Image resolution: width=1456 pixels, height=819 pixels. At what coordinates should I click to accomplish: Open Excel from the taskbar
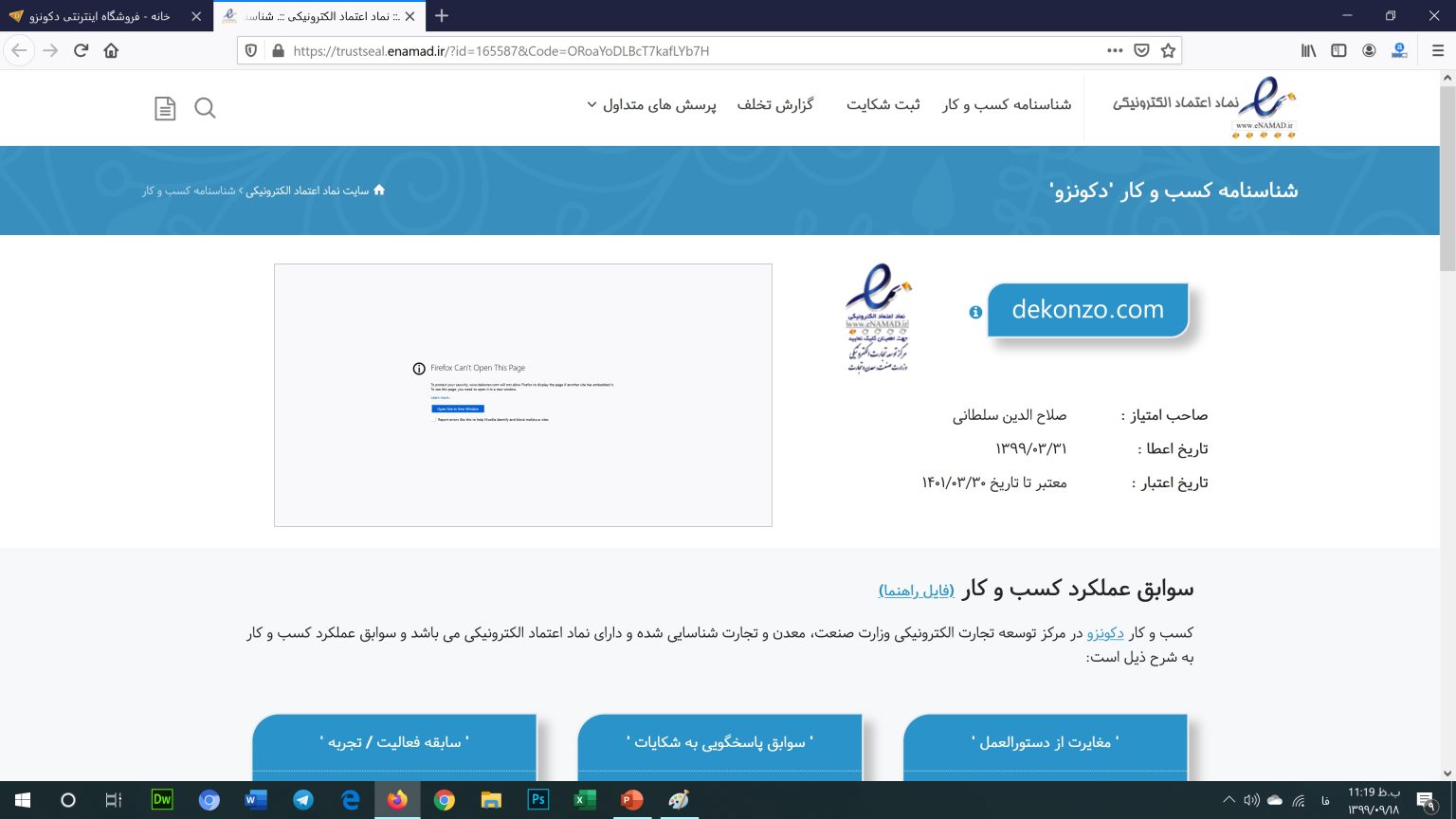585,800
